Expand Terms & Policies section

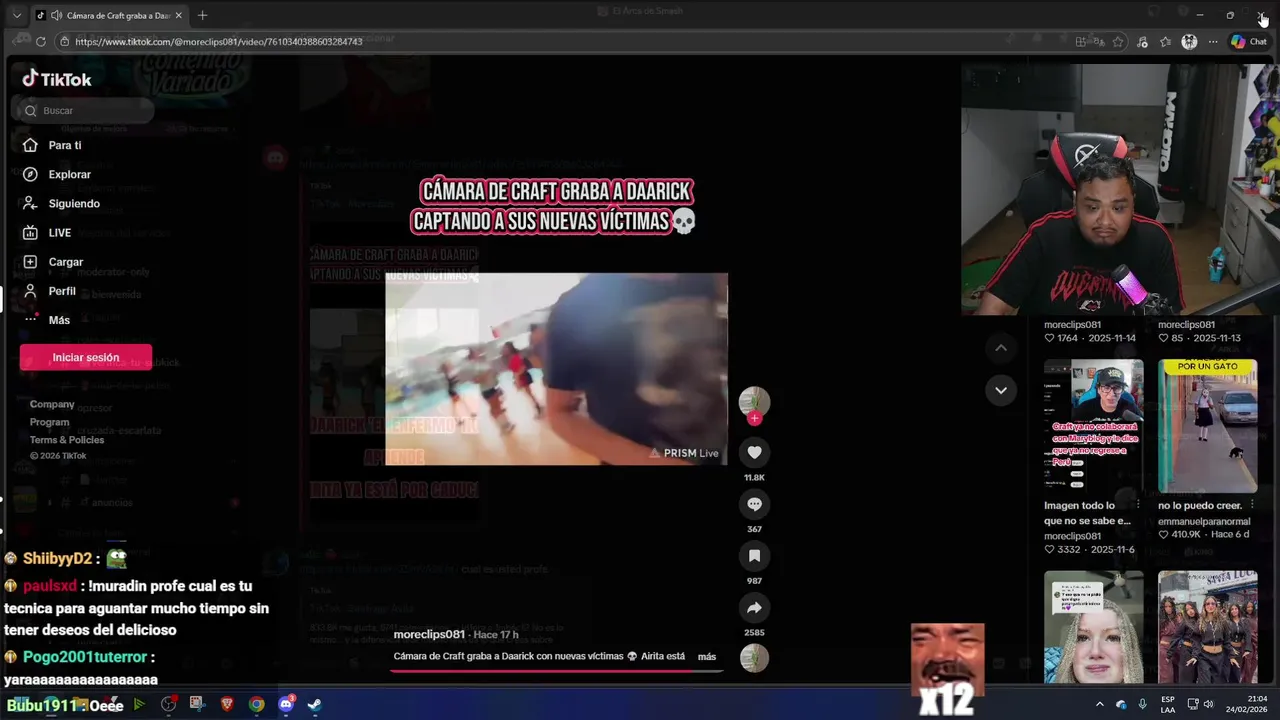coord(67,440)
